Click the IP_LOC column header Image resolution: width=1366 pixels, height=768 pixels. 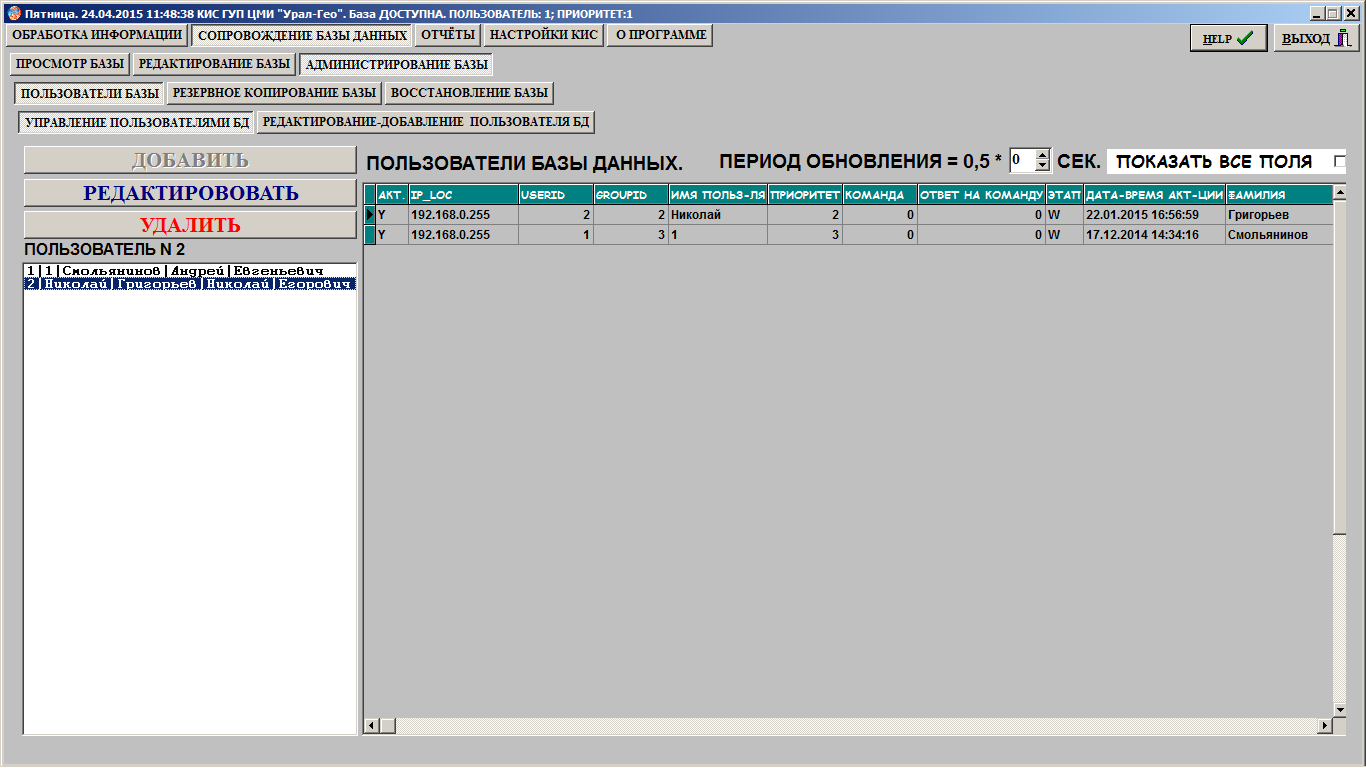463,195
